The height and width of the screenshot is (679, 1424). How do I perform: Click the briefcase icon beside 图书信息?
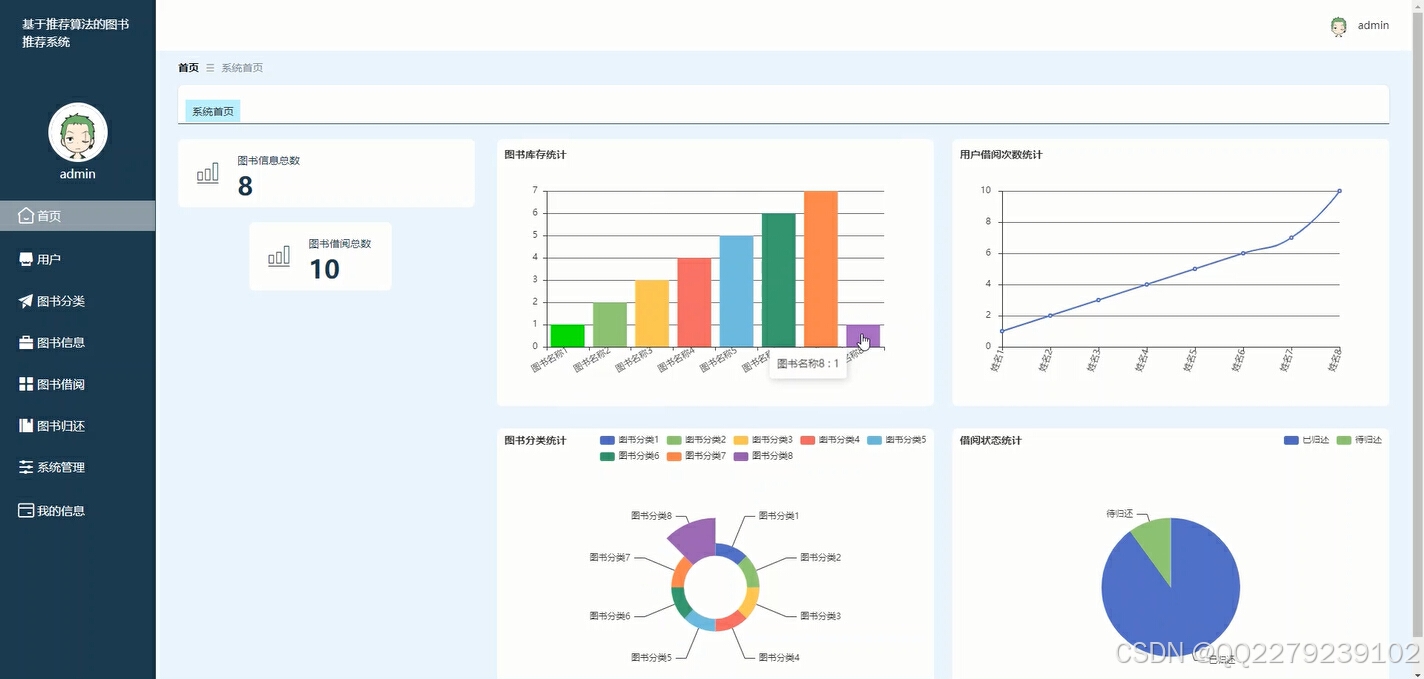26,342
